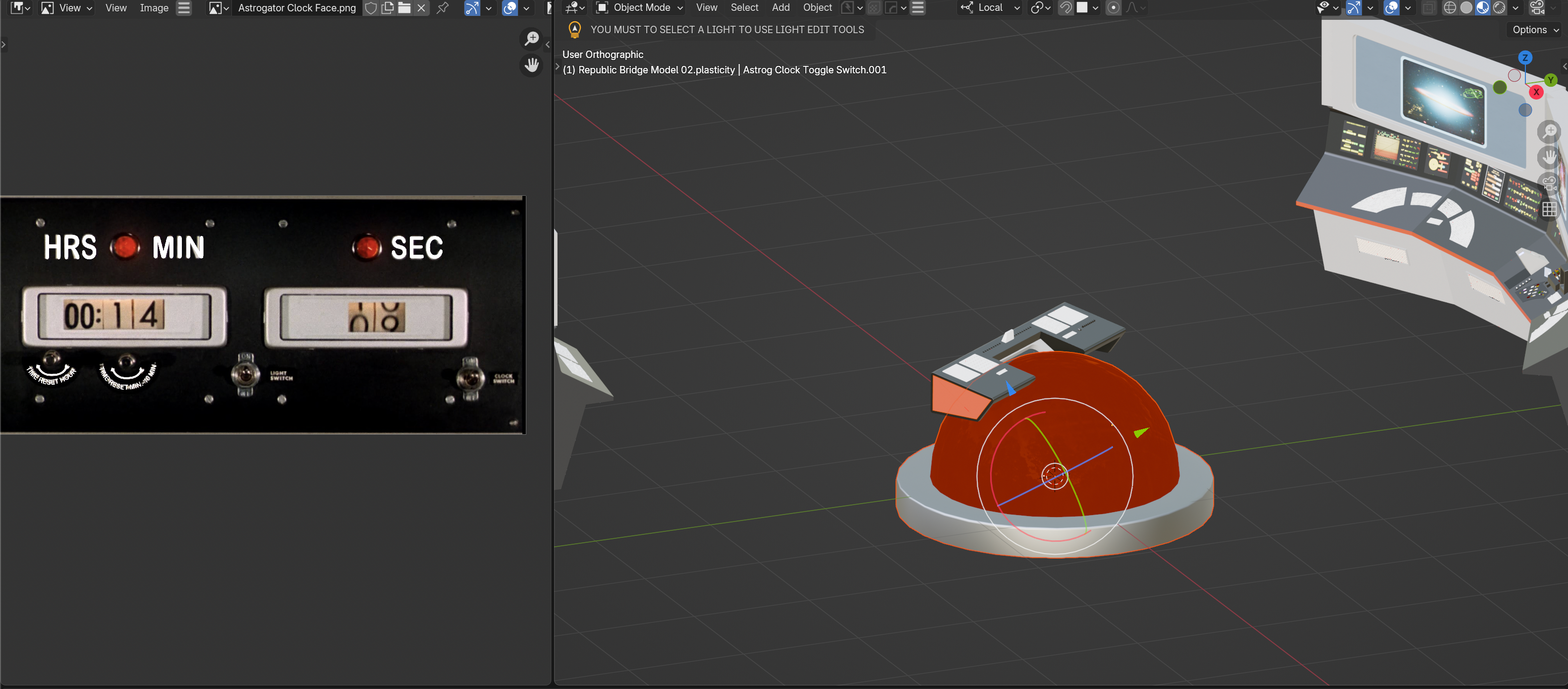Click the image editor pan hand gizmo
Screen dimensions: 1568x689
pyautogui.click(x=532, y=64)
